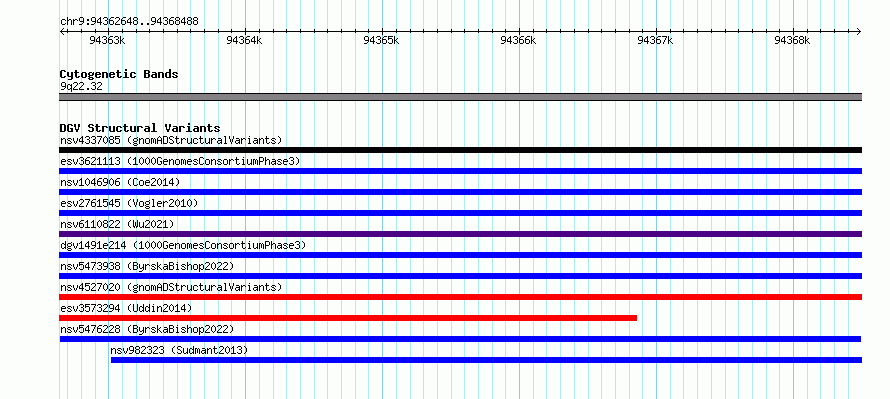This screenshot has height=399, width=890.
Task: Click the blue nsv1046906 Coe2014 bar
Action: [460, 192]
